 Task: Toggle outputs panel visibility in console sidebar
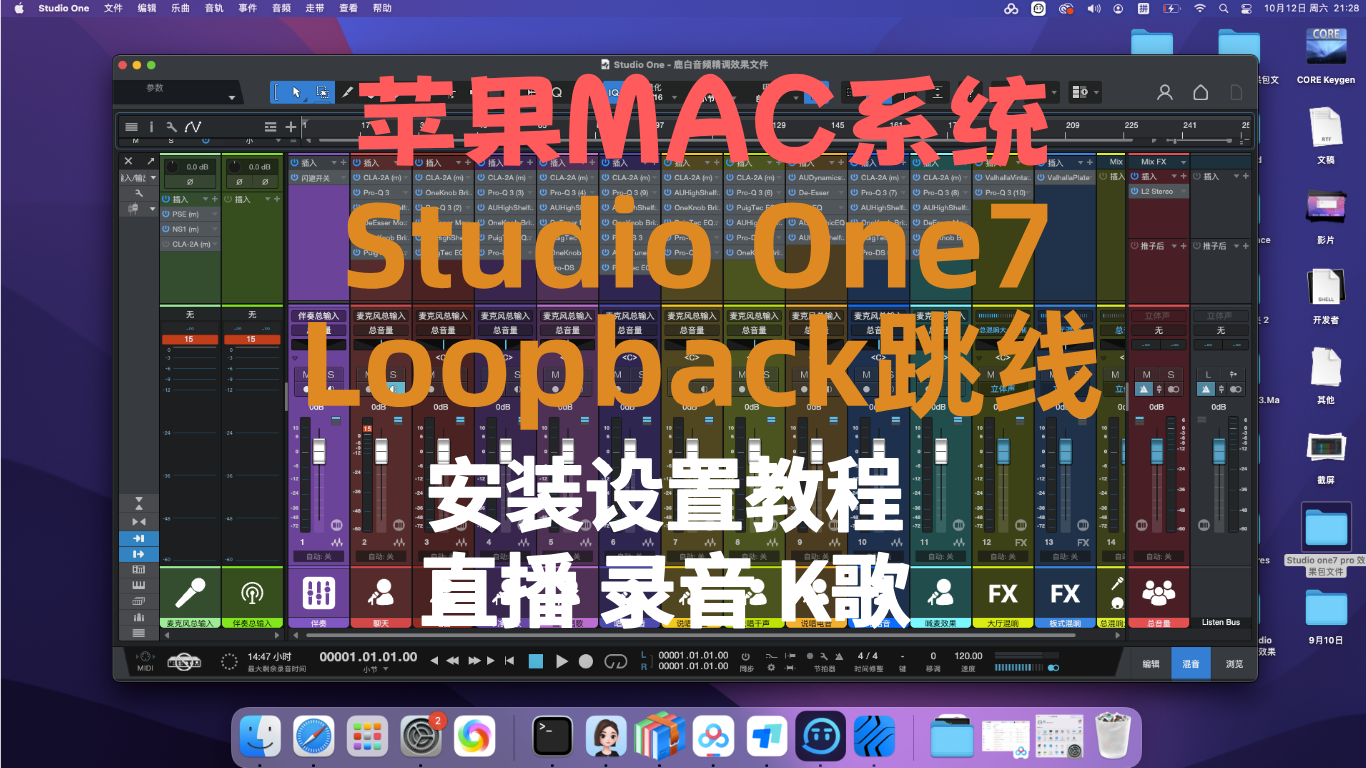click(138, 554)
